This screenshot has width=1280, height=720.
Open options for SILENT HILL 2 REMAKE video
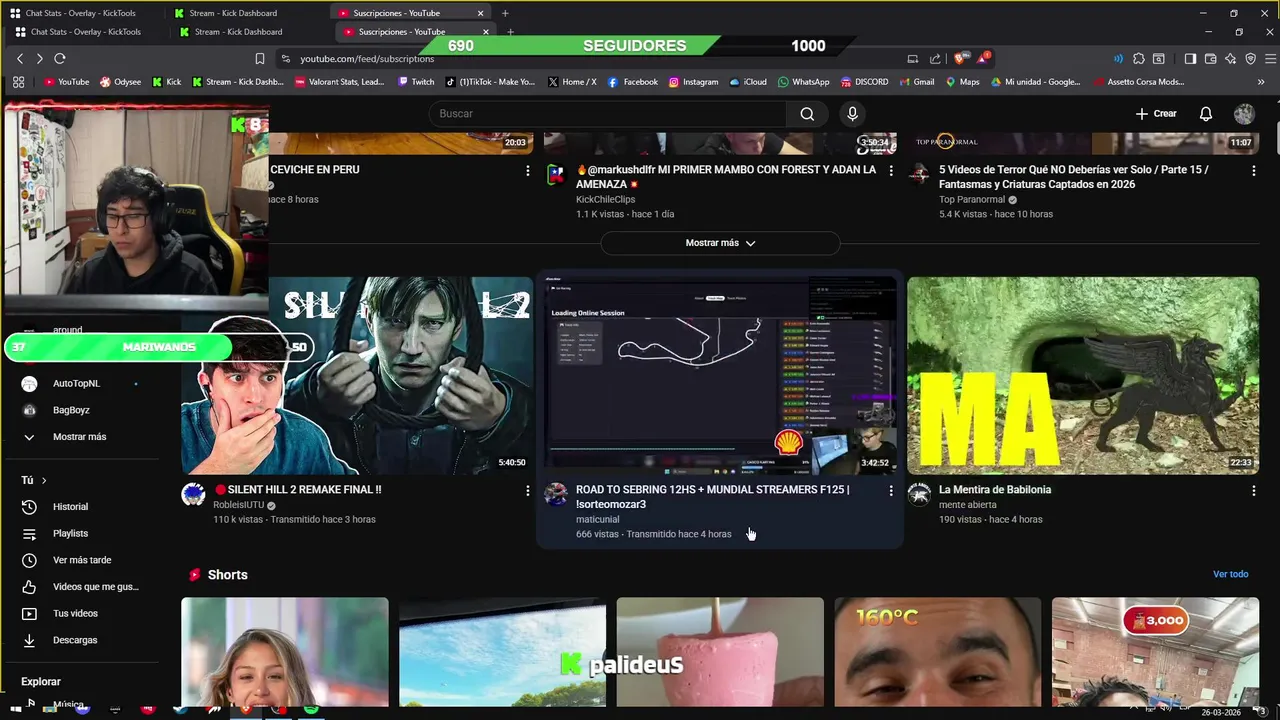[x=527, y=491]
